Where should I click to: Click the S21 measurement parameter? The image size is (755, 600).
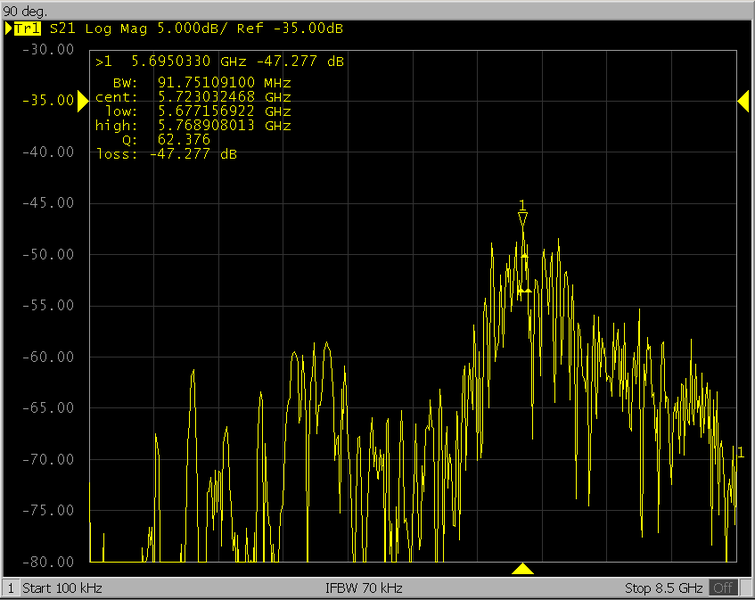(x=64, y=29)
